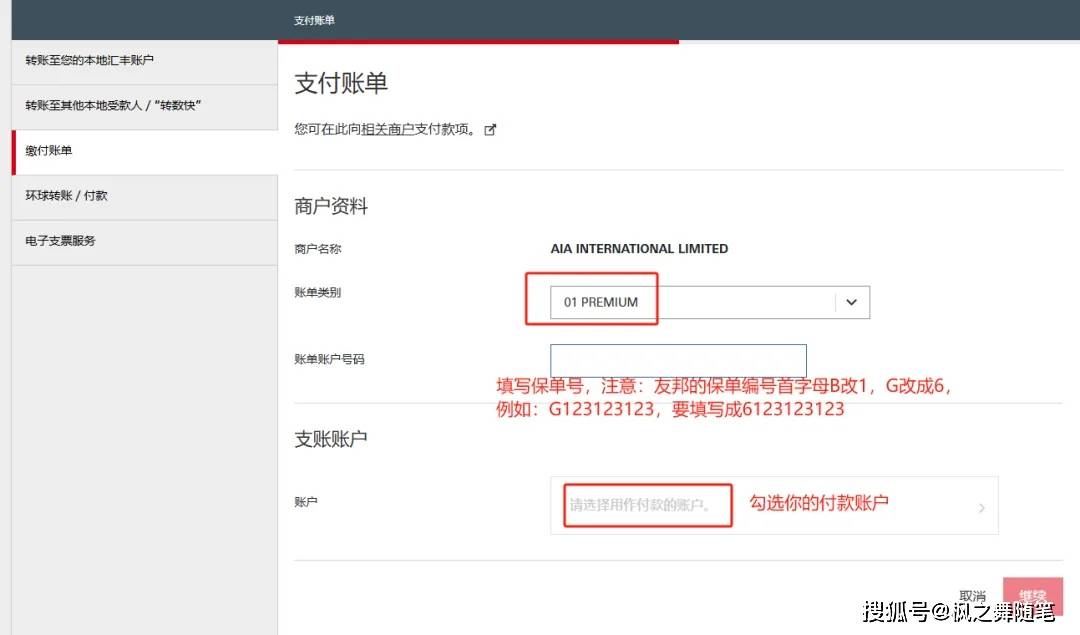Open the 01 PREMIUM bill type dropdown
The height and width of the screenshot is (635, 1080).
tap(709, 302)
